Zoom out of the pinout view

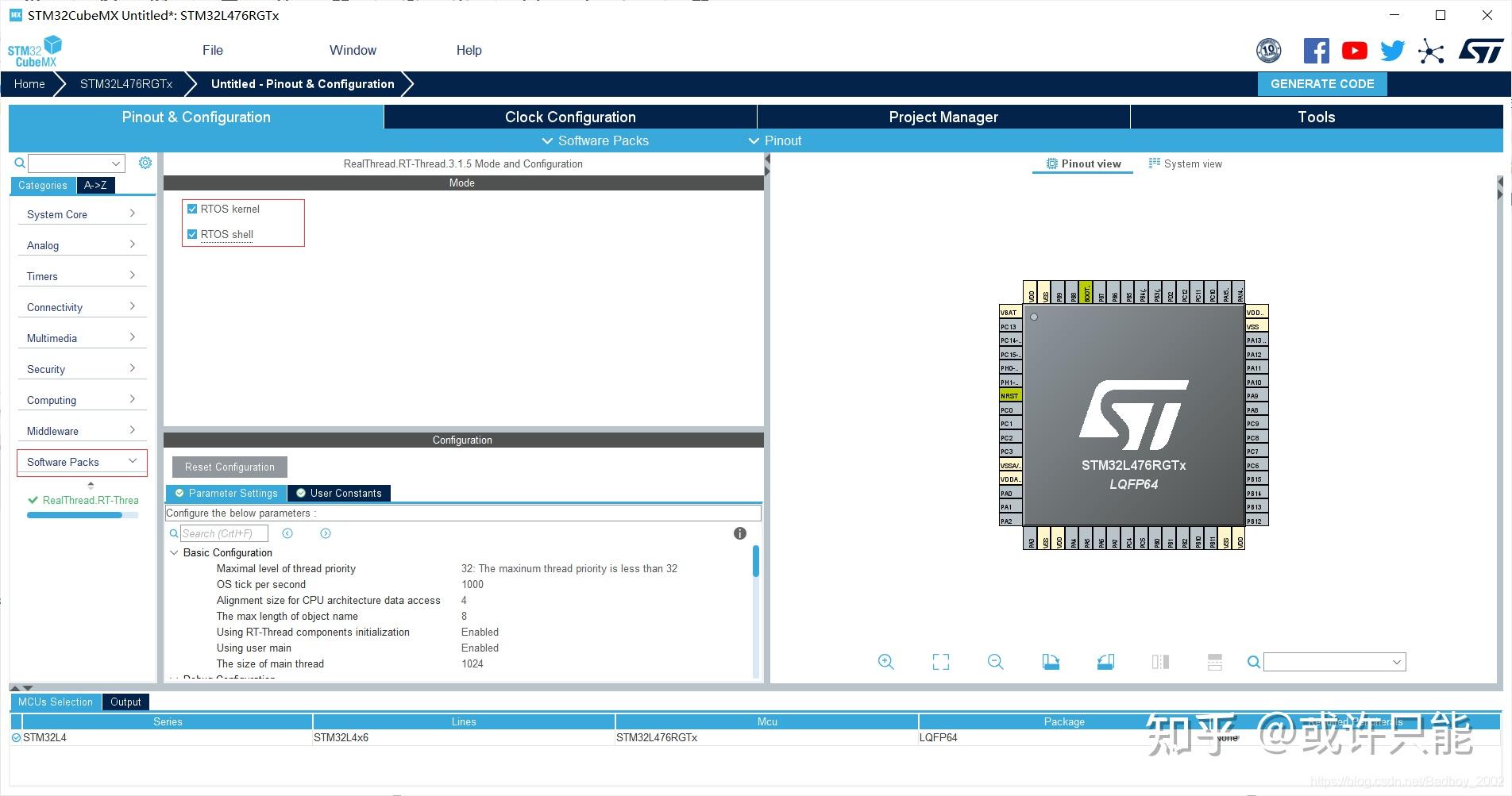(x=995, y=661)
